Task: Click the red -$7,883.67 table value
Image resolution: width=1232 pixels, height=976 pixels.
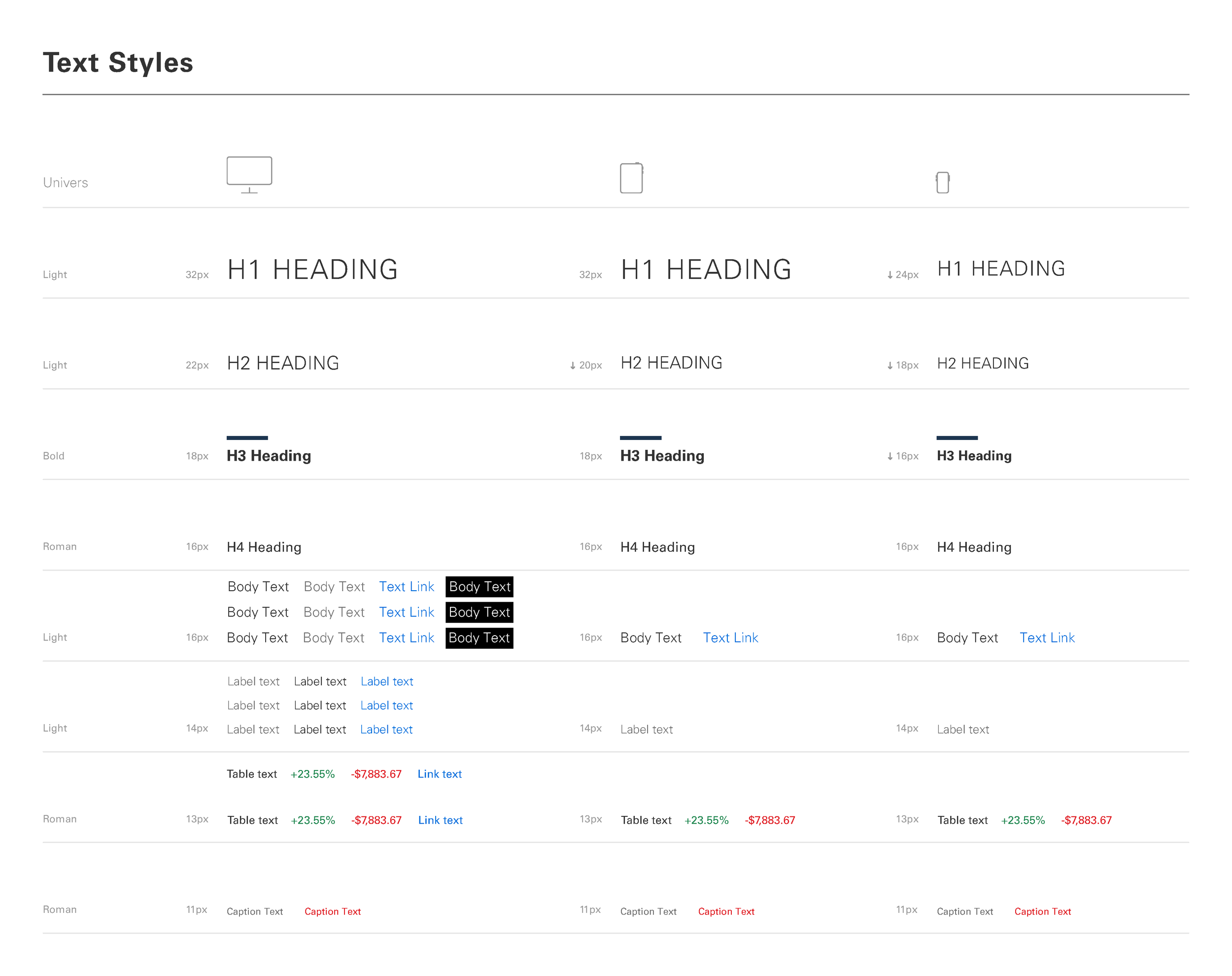Action: point(376,774)
